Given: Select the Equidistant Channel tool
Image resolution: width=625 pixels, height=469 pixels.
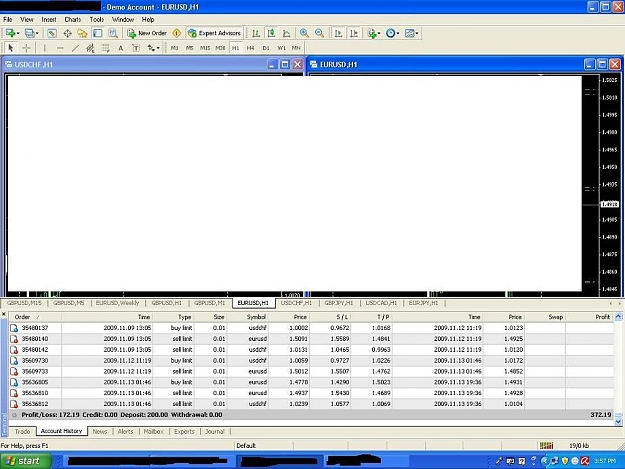Looking at the screenshot, I should (90, 48).
